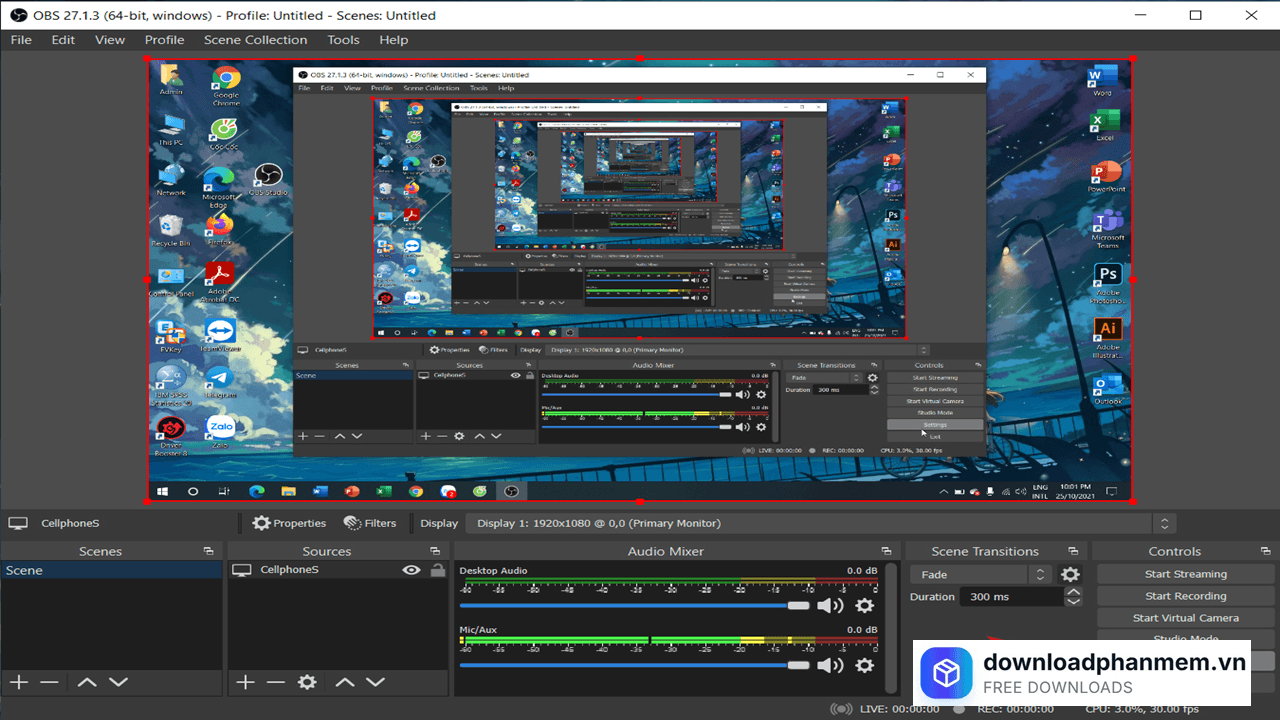Mute the Mic/Aux speaker icon

(830, 665)
